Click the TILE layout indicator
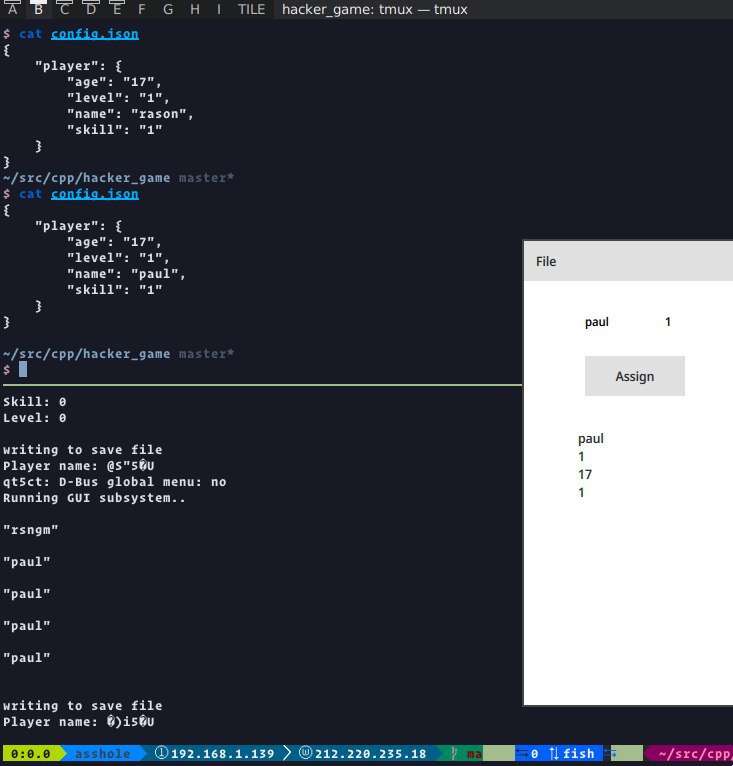The image size is (733, 766). [x=251, y=9]
